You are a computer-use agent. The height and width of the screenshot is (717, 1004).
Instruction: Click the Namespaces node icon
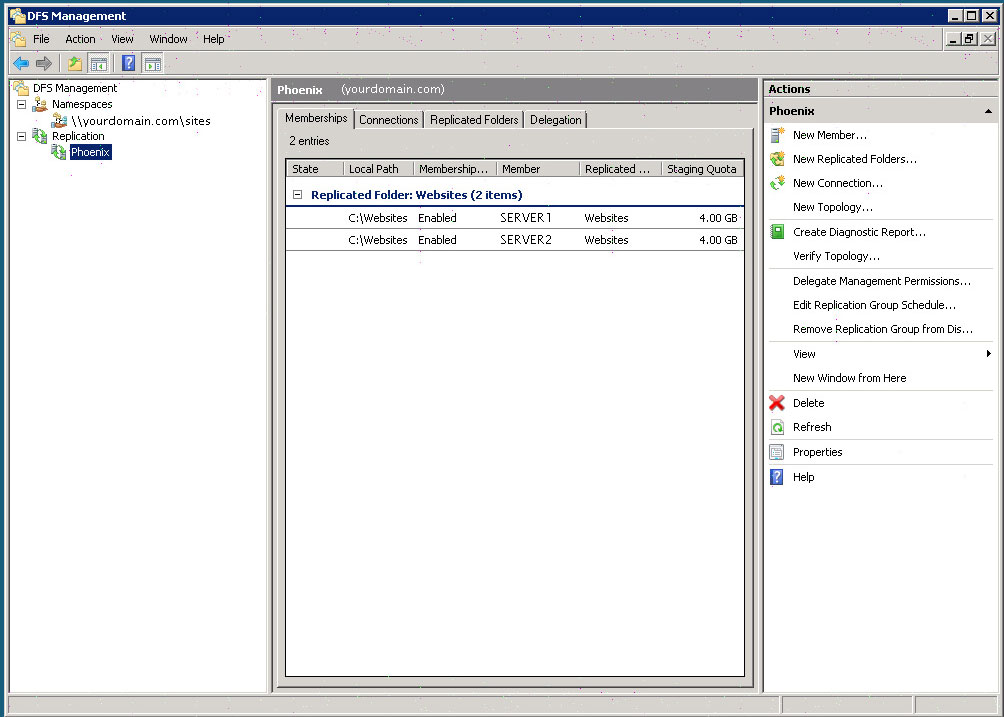(x=40, y=104)
